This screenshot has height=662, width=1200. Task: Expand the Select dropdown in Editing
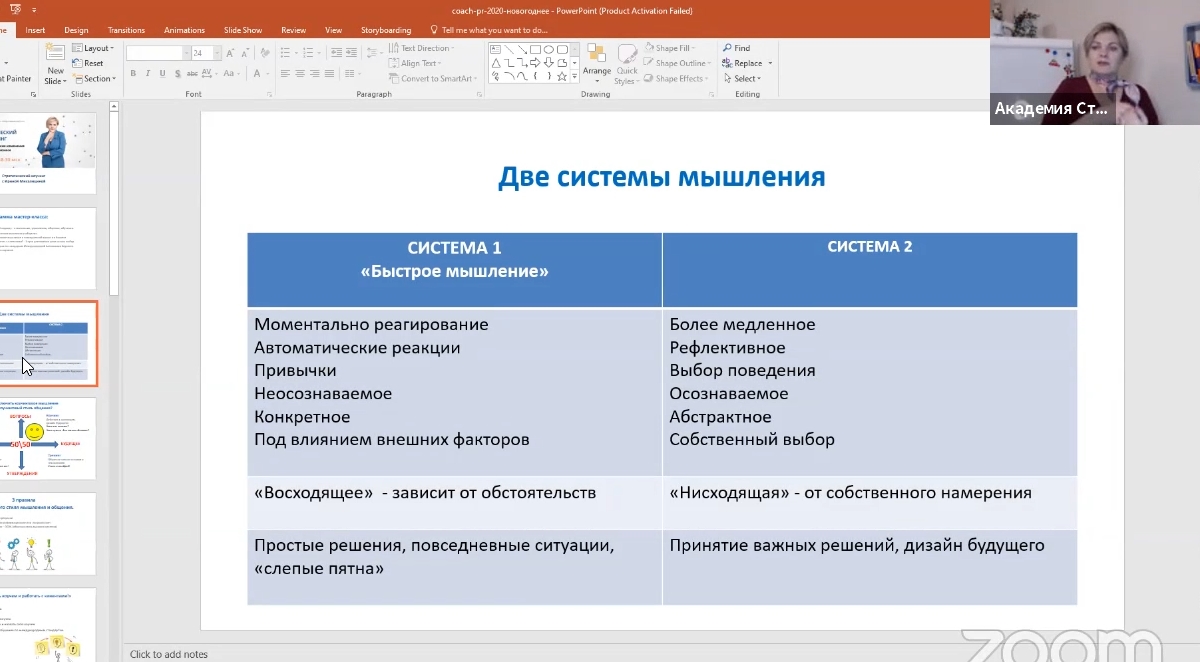tap(746, 79)
